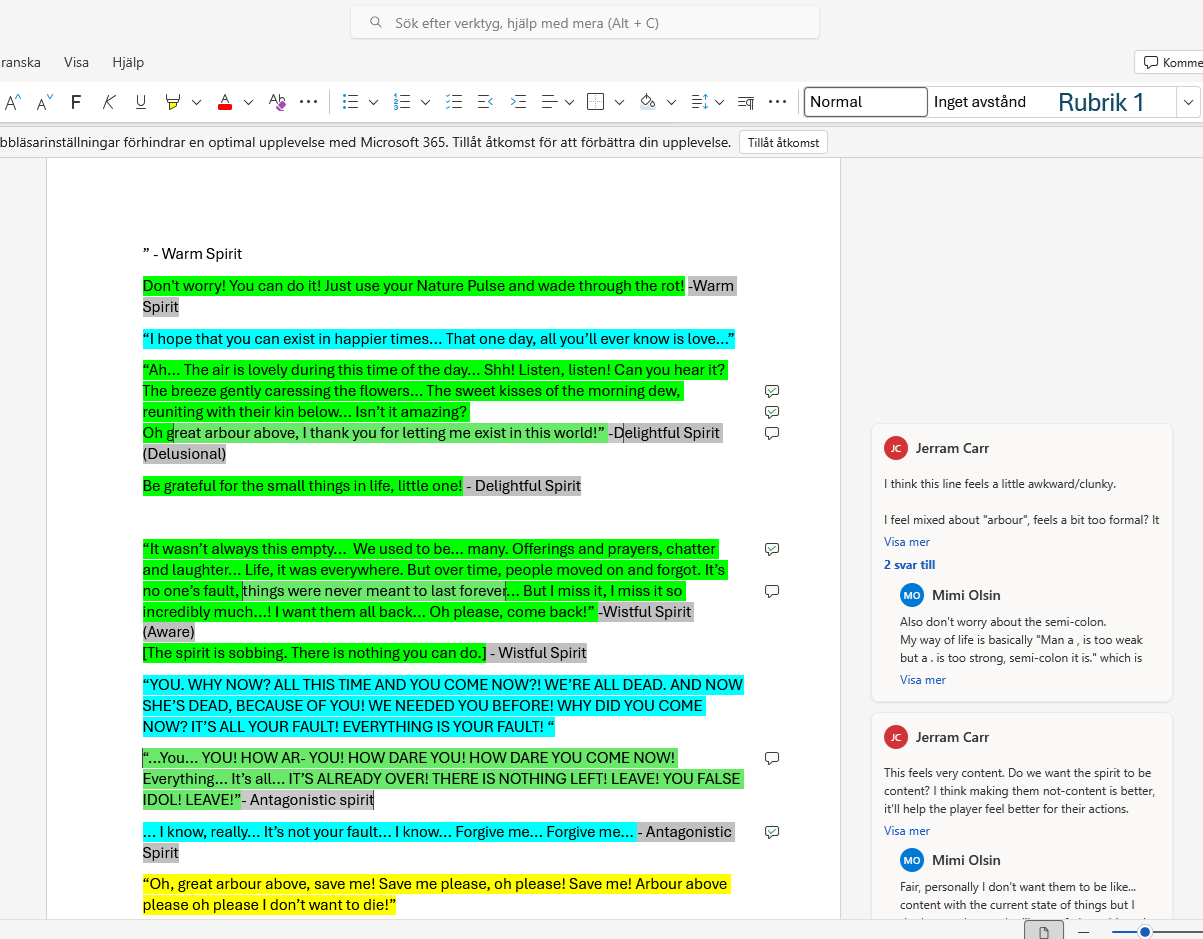Click the decrease indent icon

[x=486, y=102]
